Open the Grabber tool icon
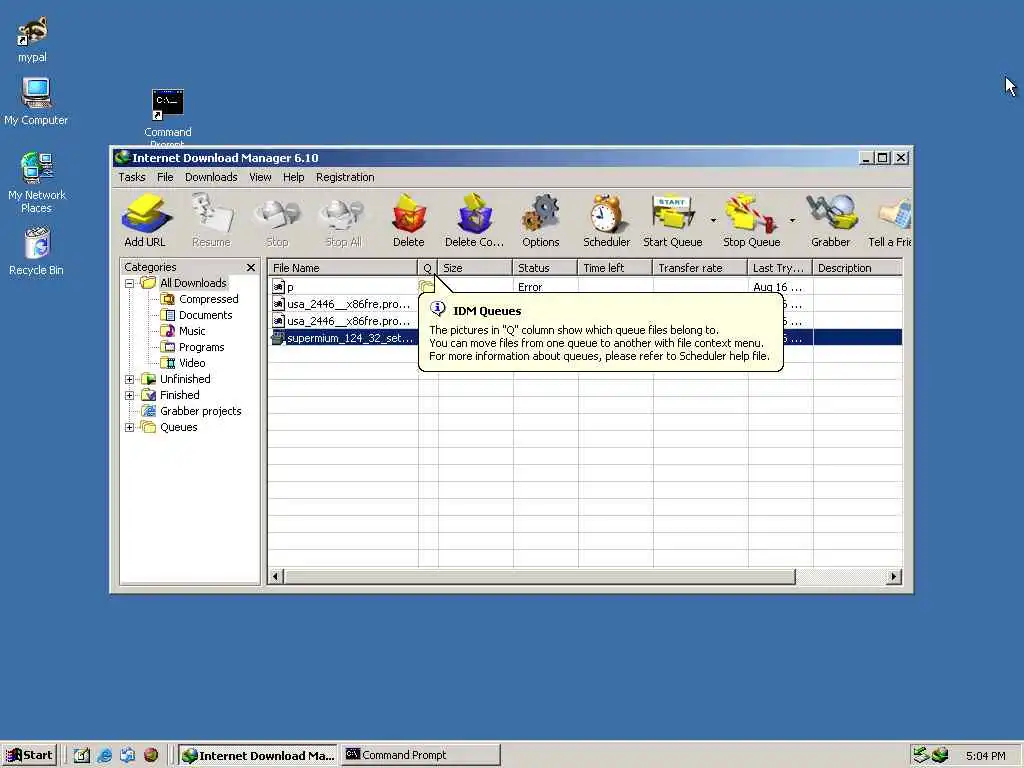 [830, 221]
